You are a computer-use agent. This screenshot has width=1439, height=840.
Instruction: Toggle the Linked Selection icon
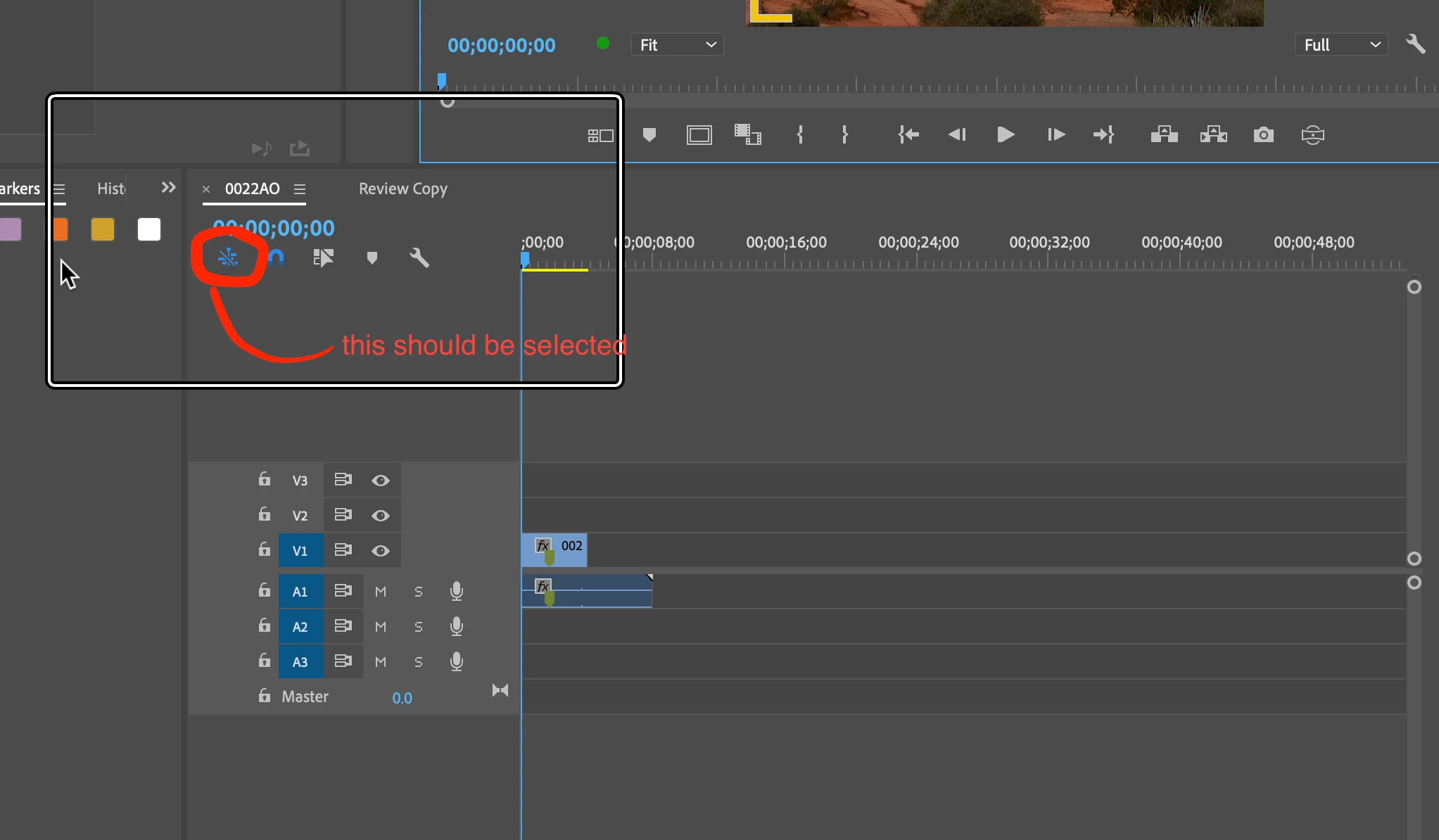tap(323, 258)
